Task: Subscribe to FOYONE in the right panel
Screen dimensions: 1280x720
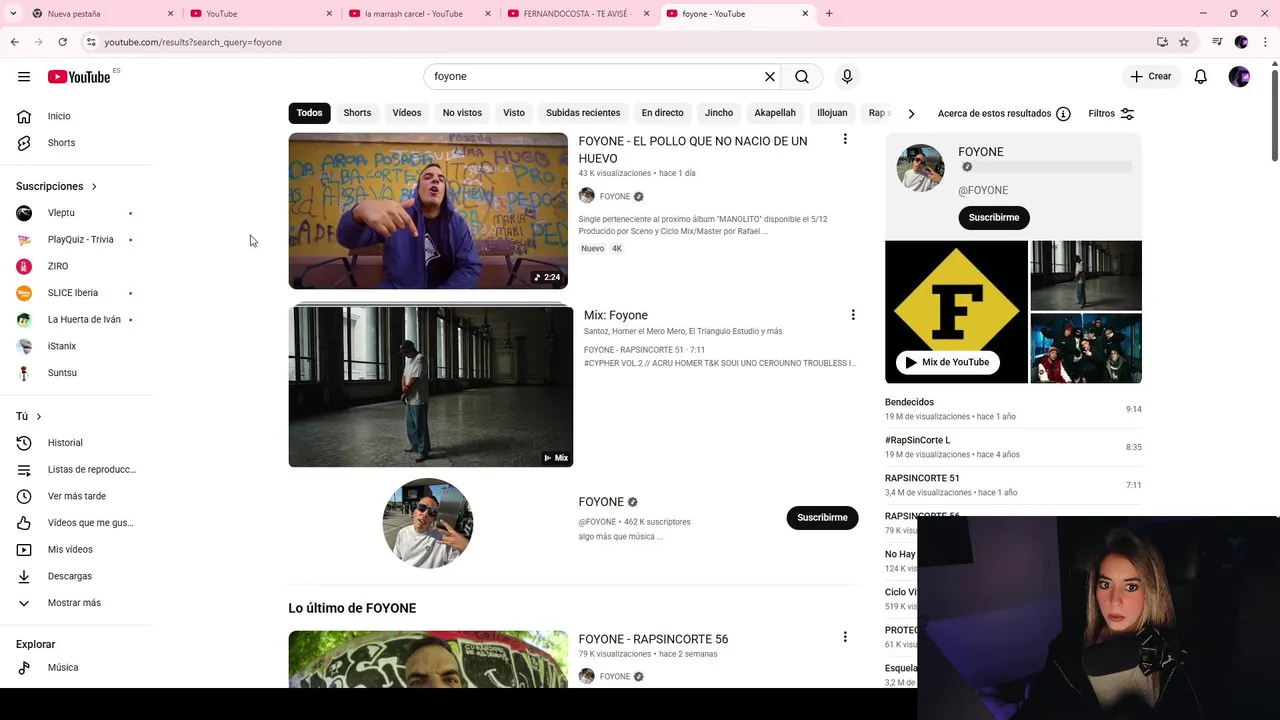Action: click(x=994, y=218)
